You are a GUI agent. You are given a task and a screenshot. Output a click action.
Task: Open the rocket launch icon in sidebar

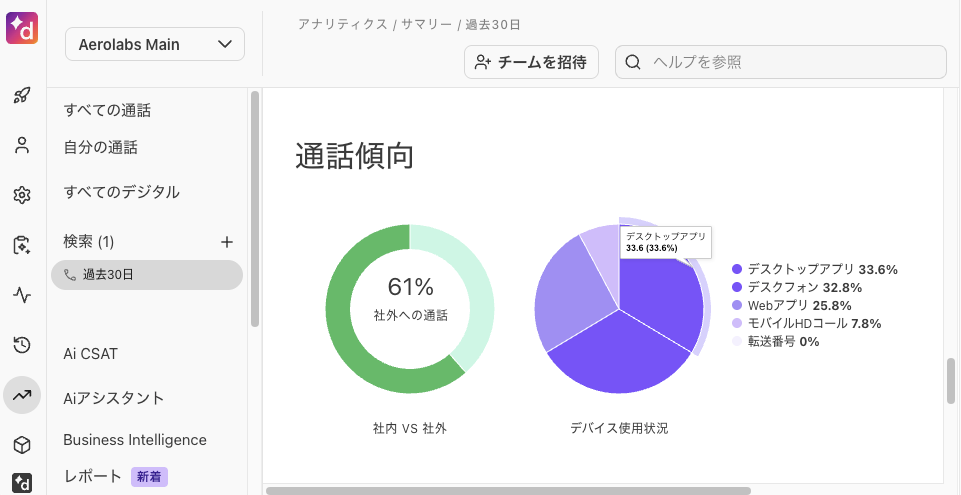coord(22,96)
